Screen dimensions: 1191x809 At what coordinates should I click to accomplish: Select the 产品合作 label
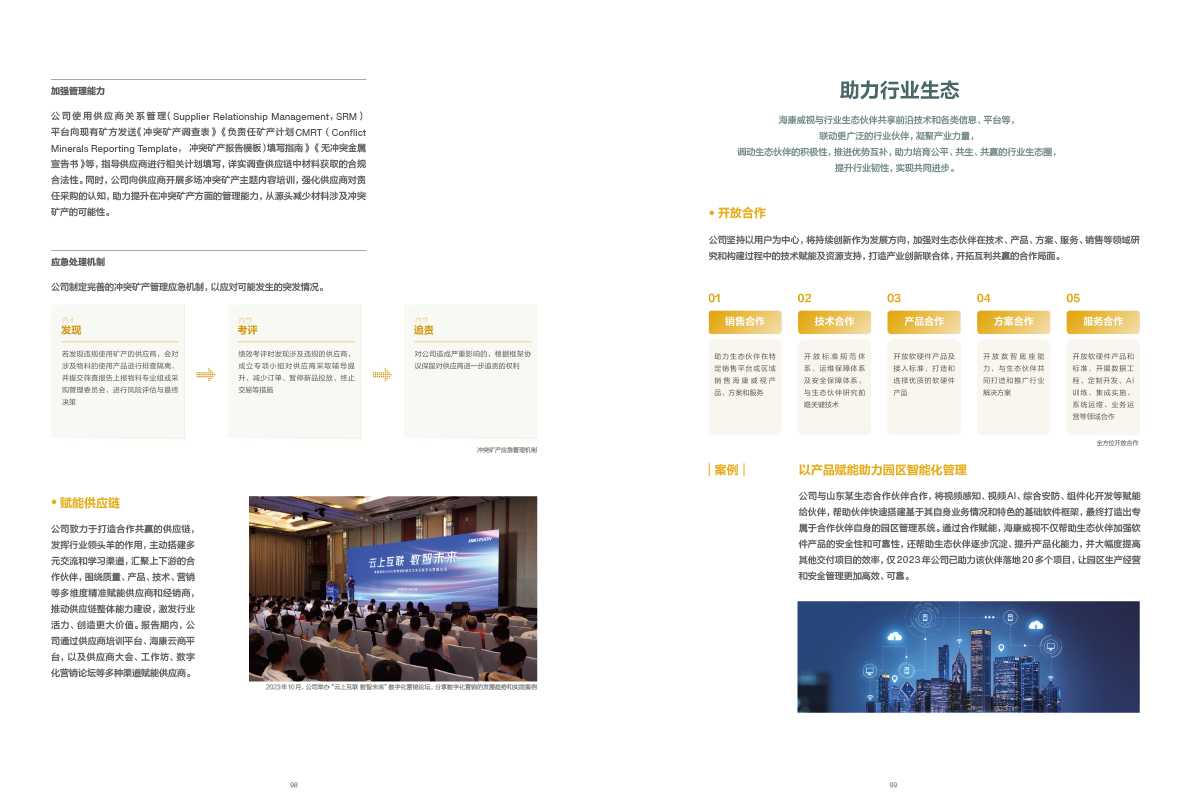coord(924,322)
